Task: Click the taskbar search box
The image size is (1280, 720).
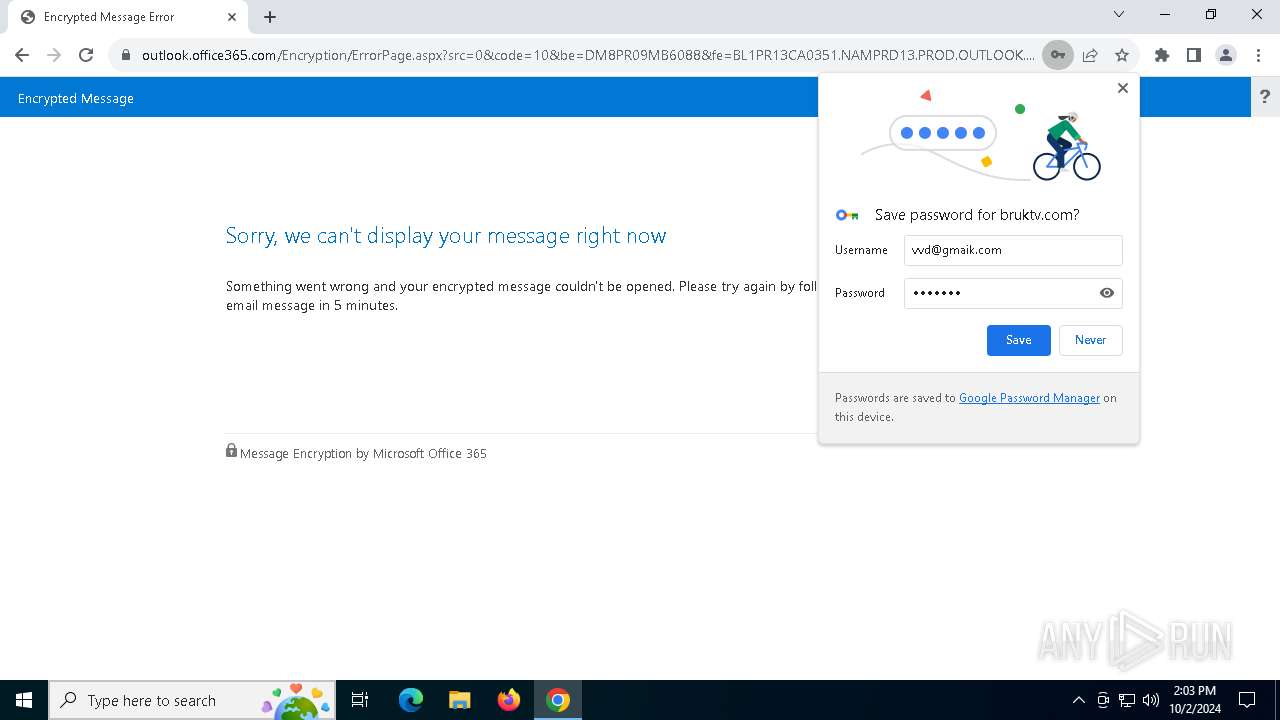Action: [x=191, y=700]
